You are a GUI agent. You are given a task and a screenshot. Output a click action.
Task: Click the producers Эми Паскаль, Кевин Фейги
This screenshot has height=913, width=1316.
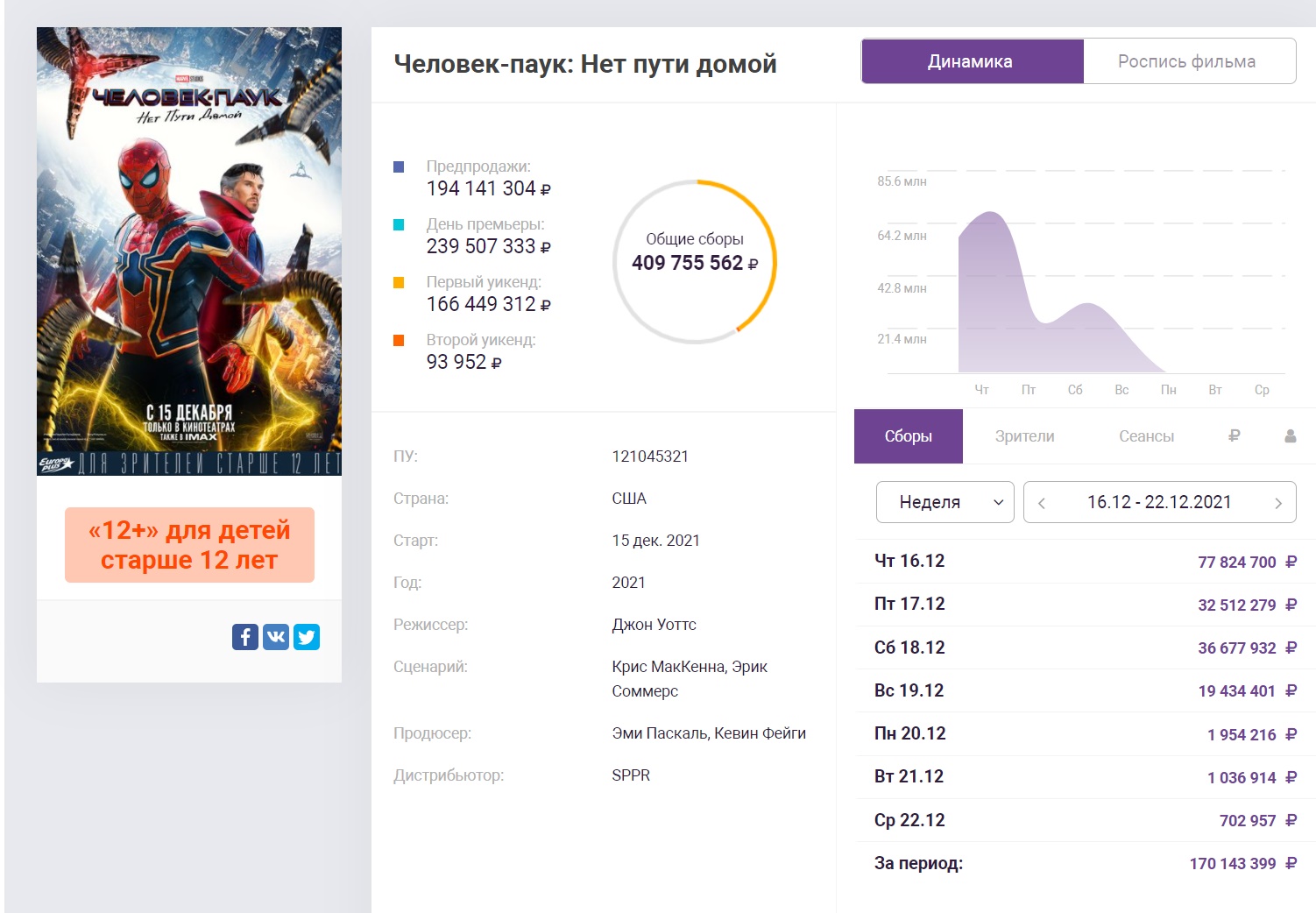click(709, 733)
